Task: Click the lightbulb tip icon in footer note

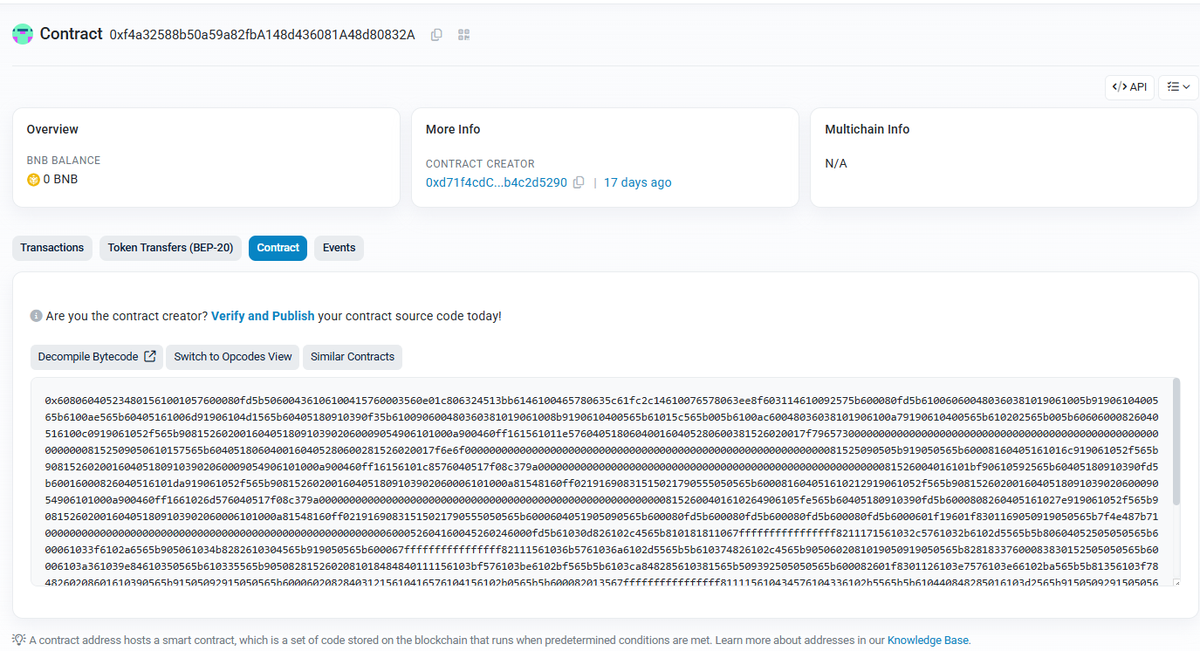Action: click(18, 639)
